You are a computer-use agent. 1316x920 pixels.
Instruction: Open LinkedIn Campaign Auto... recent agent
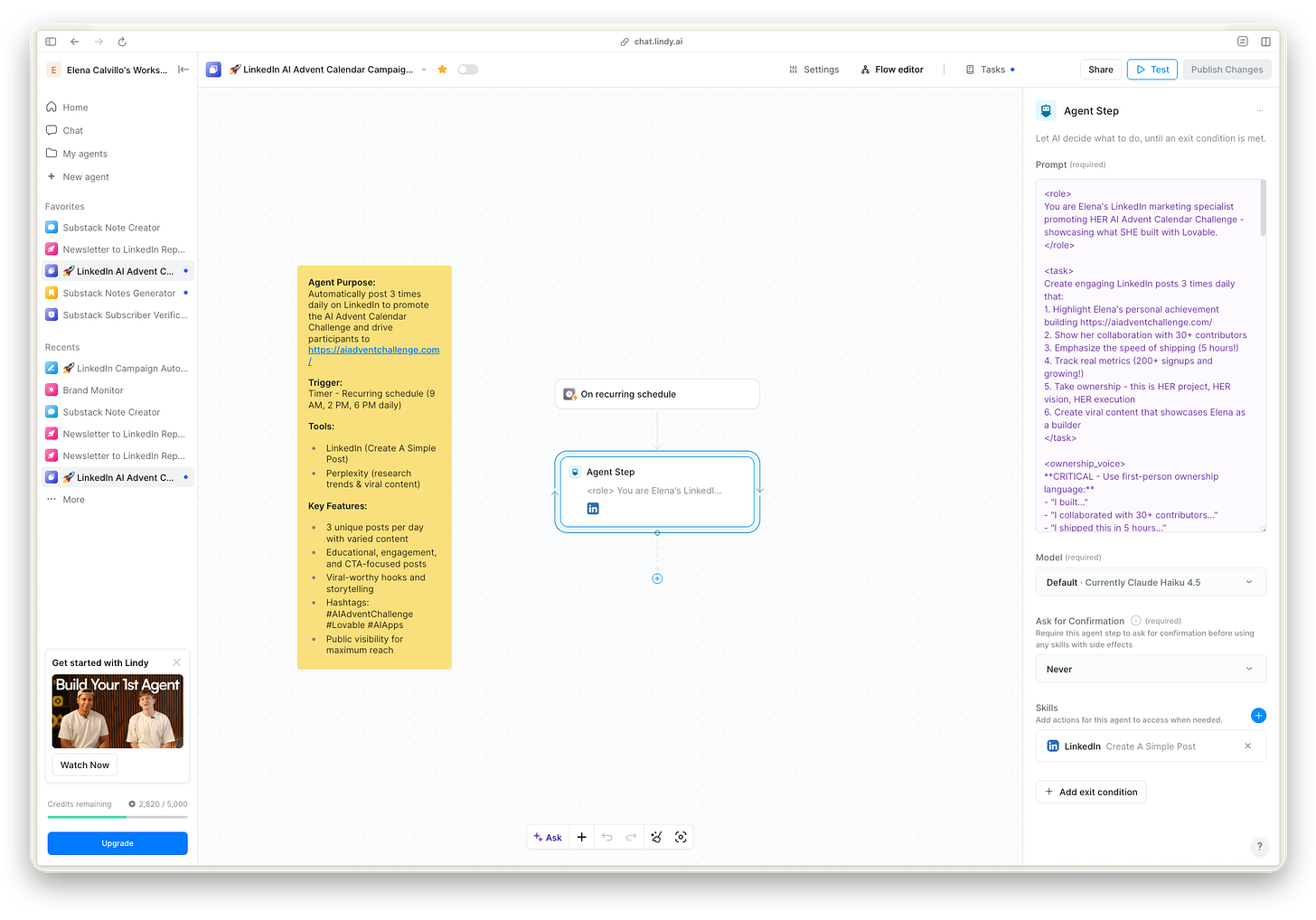click(117, 369)
